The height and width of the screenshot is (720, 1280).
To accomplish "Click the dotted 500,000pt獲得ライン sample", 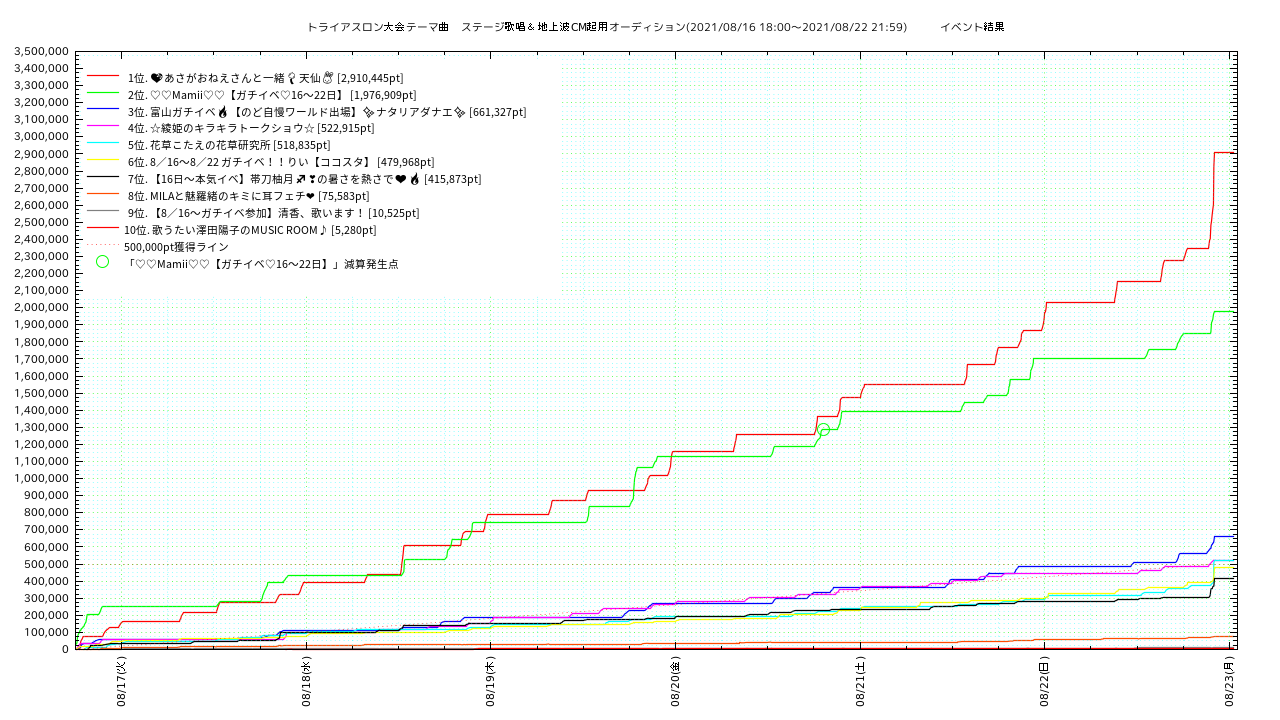I will 103,246.
